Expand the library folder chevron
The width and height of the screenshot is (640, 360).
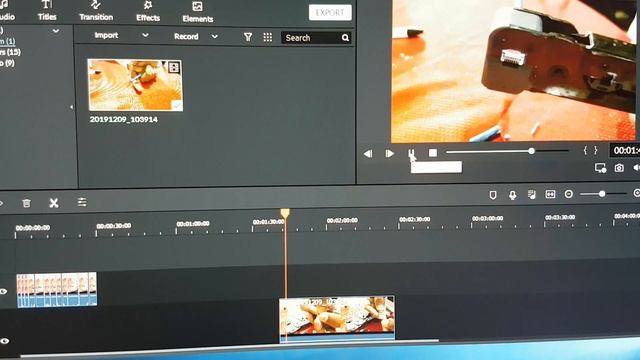click(56, 31)
